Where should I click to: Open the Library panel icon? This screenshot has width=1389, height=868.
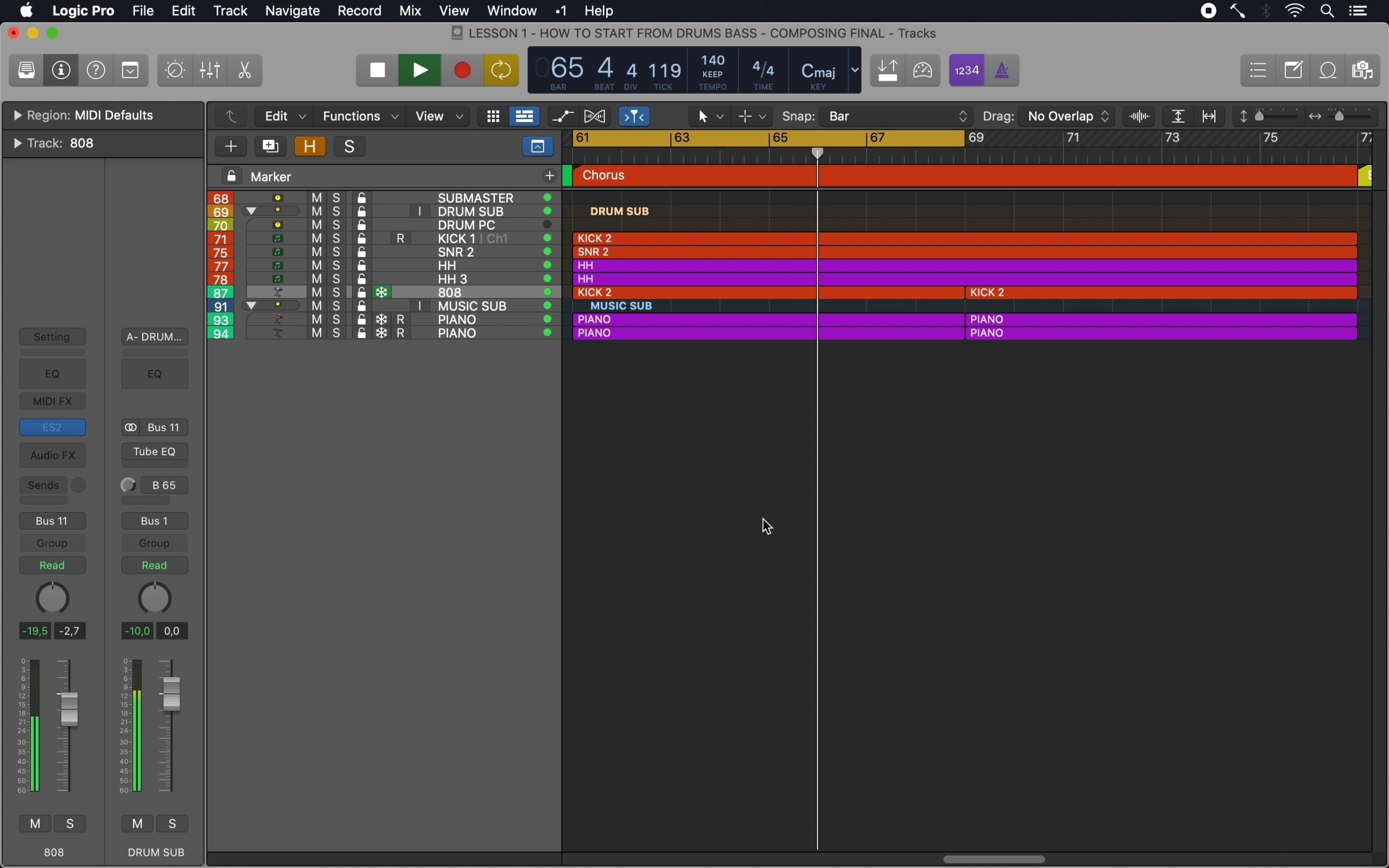27,70
